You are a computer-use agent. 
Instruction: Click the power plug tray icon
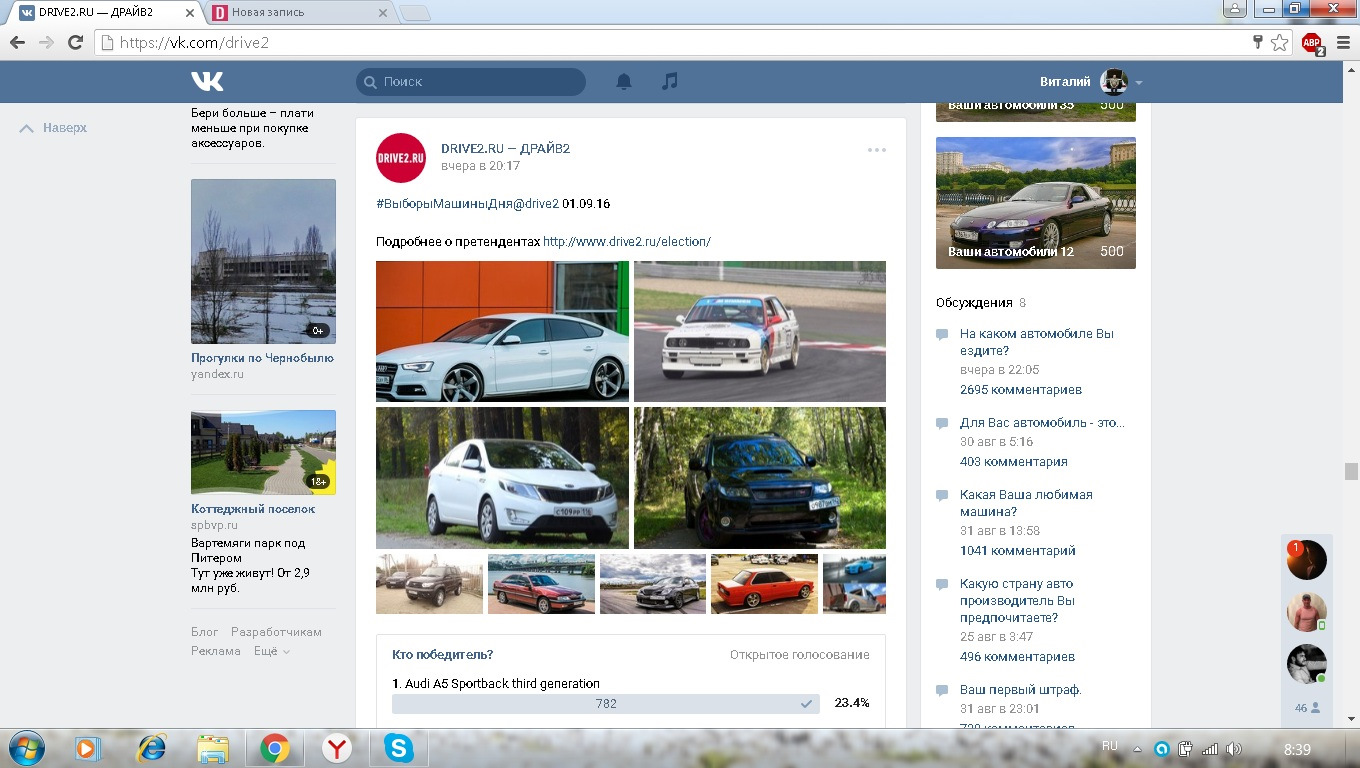click(1186, 749)
